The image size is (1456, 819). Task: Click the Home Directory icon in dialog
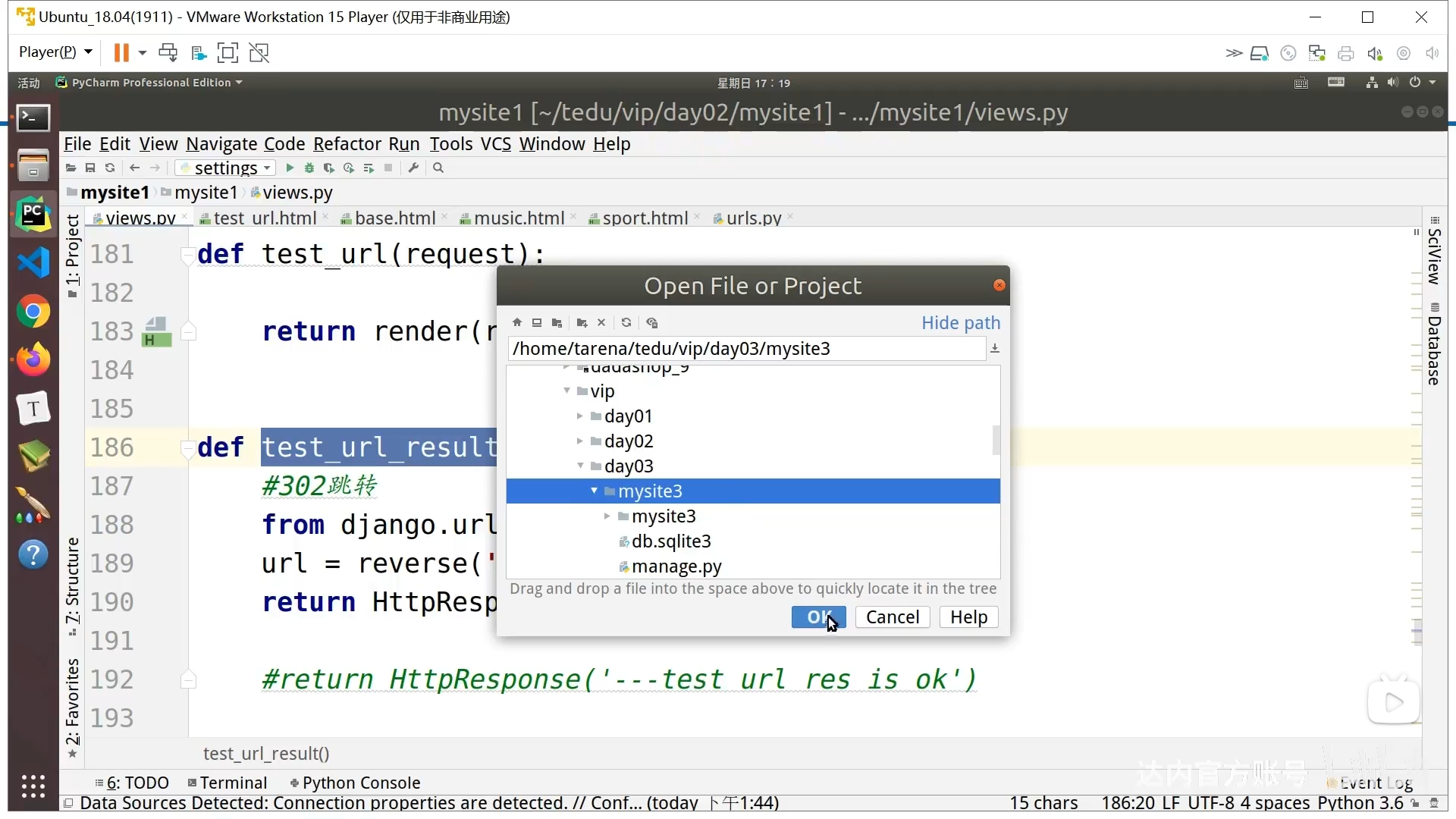[x=517, y=323]
